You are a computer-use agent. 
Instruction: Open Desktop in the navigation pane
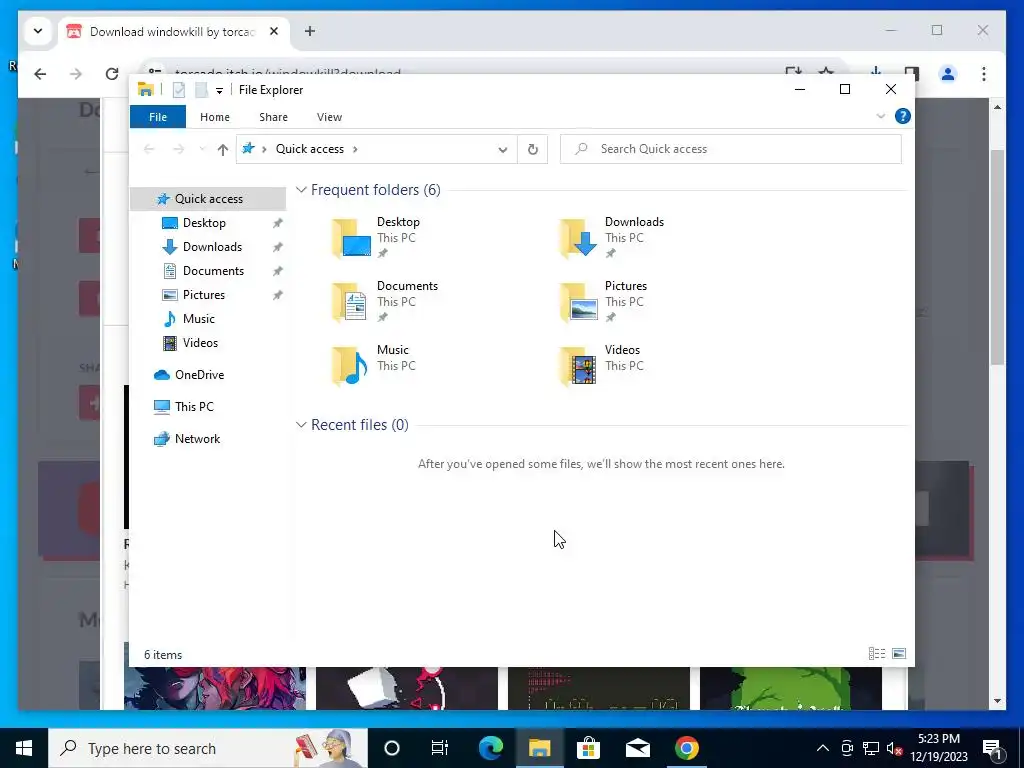pos(204,223)
